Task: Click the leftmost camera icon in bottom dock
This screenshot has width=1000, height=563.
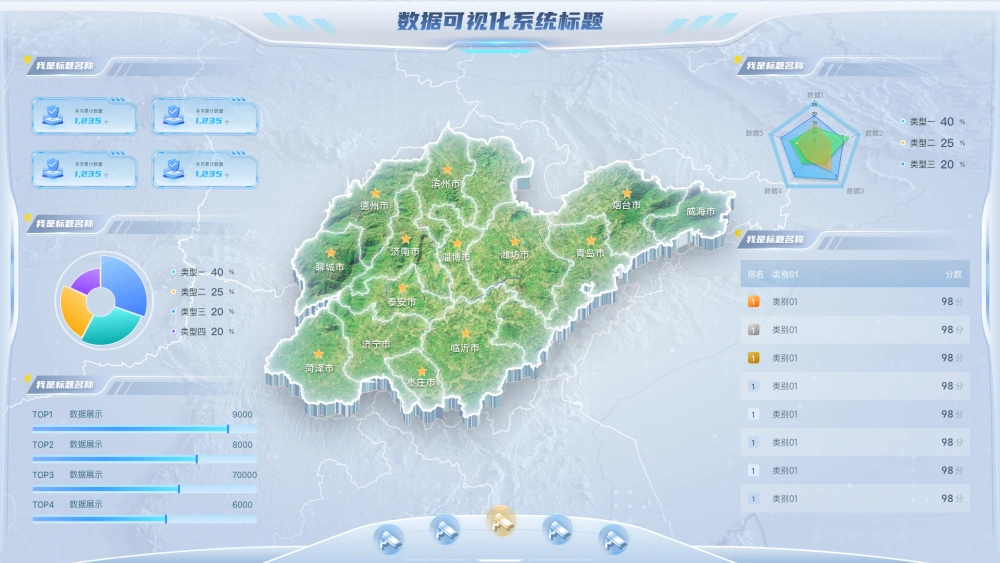Action: click(x=388, y=540)
